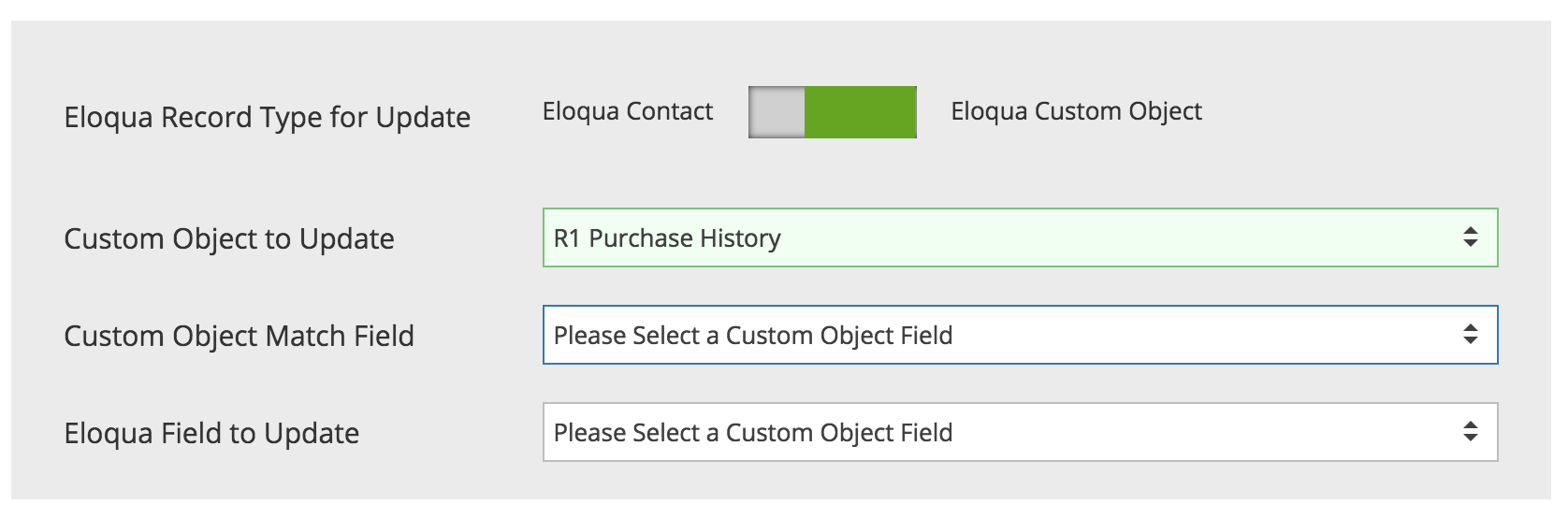1568x518 pixels.
Task: Click the gray handle of the record type switch
Action: pos(777,112)
